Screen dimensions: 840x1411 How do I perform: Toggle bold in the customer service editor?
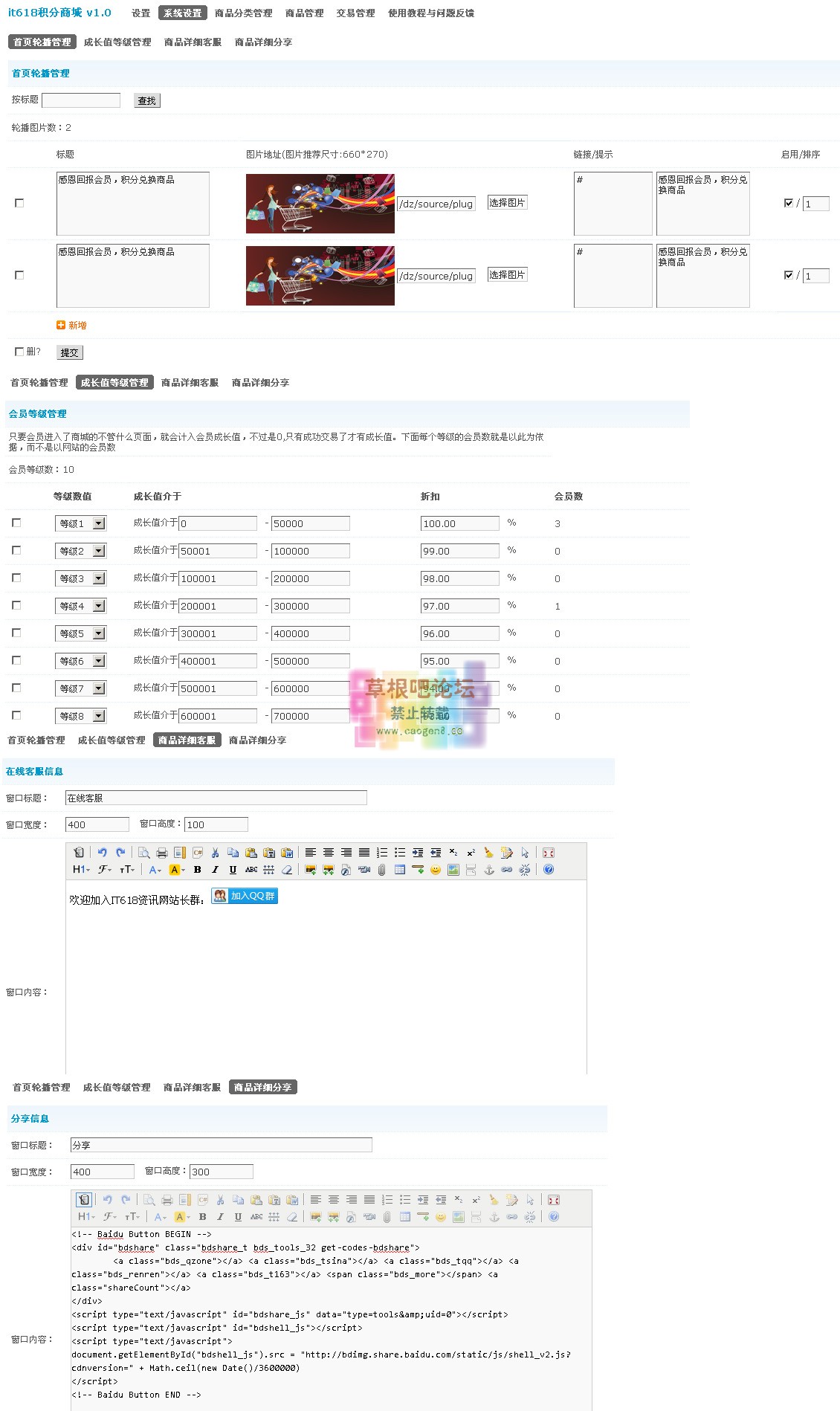tap(198, 870)
